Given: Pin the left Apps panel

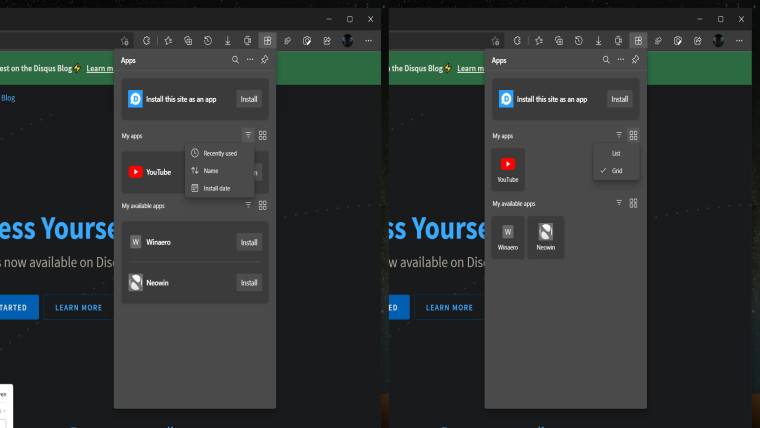Looking at the screenshot, I should click(265, 60).
